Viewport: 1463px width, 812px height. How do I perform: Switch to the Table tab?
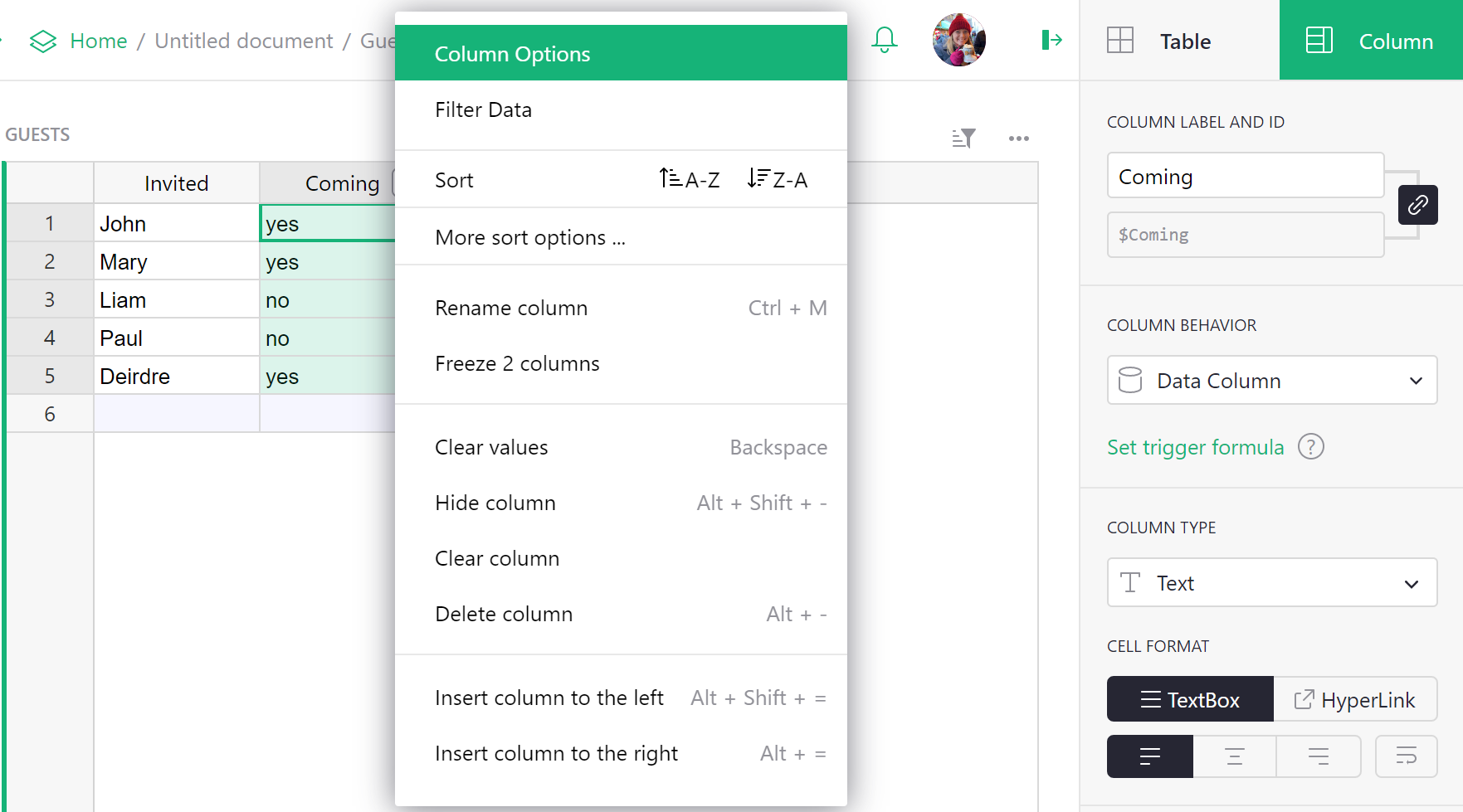point(1184,40)
